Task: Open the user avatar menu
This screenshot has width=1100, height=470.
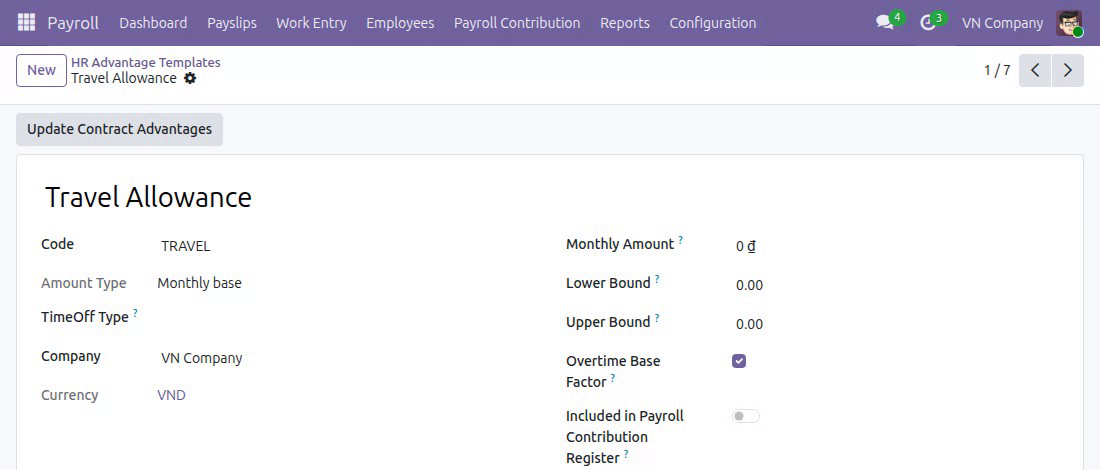Action: click(x=1069, y=23)
